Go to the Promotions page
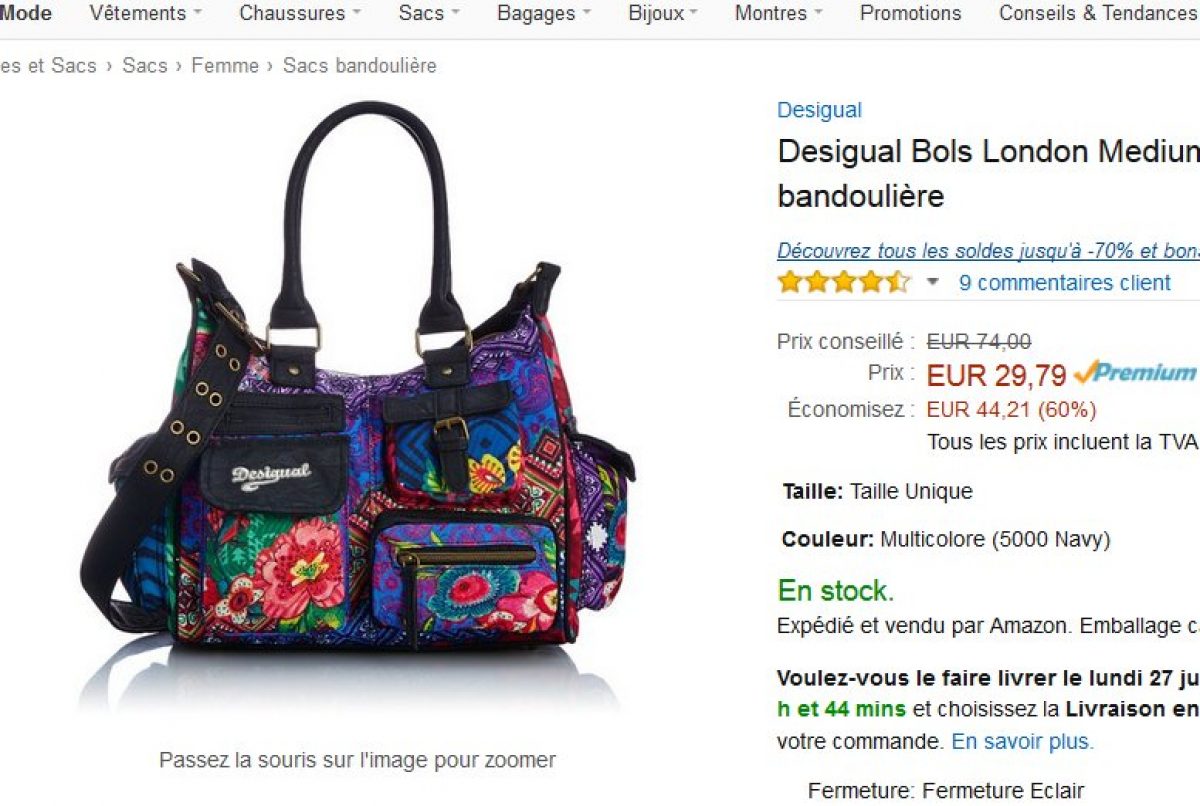The width and height of the screenshot is (1200, 806). click(x=910, y=13)
